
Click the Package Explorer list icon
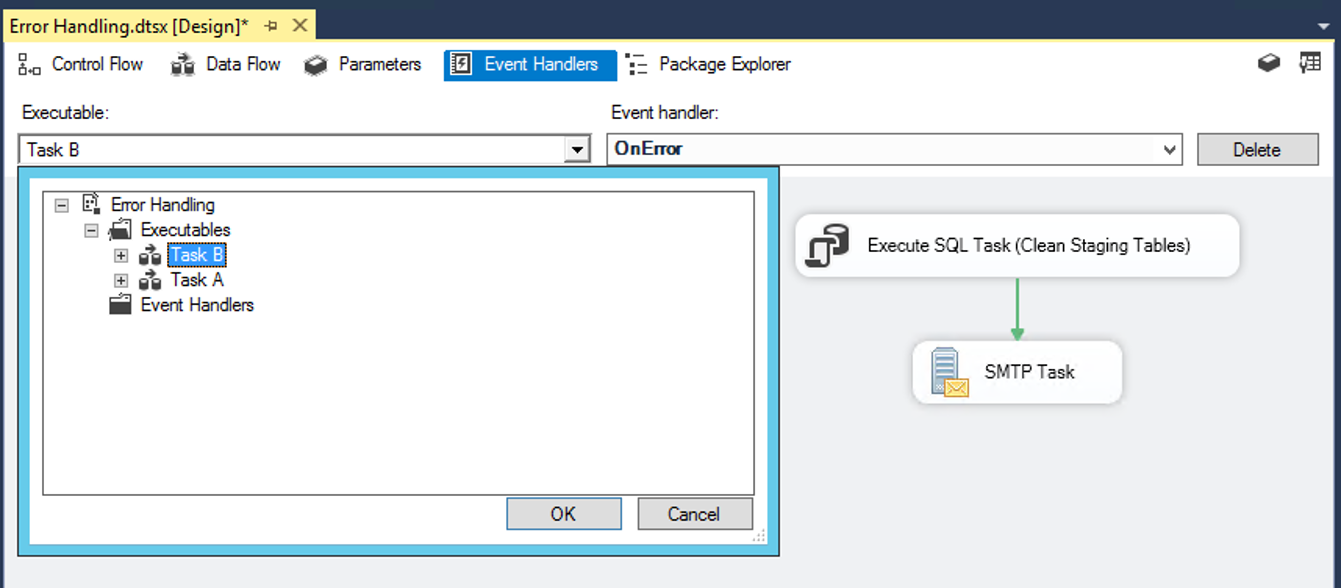point(638,64)
